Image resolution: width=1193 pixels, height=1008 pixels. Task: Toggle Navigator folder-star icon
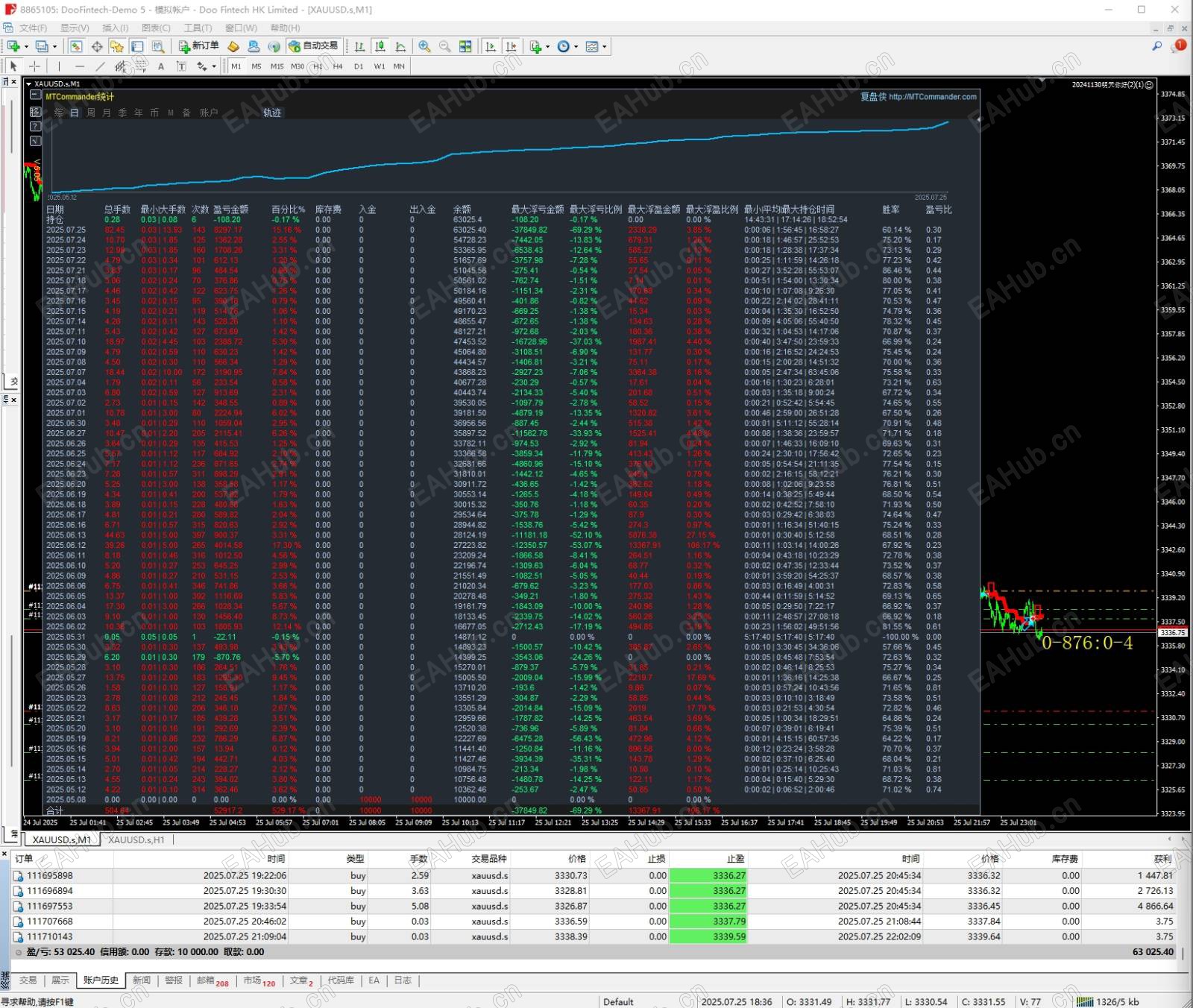(x=117, y=46)
